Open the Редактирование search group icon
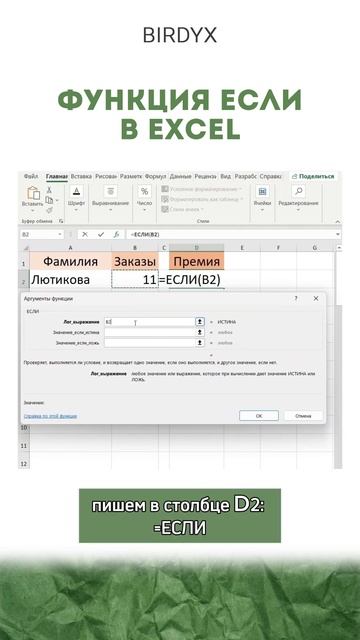The width and height of the screenshot is (360, 640). [x=298, y=191]
